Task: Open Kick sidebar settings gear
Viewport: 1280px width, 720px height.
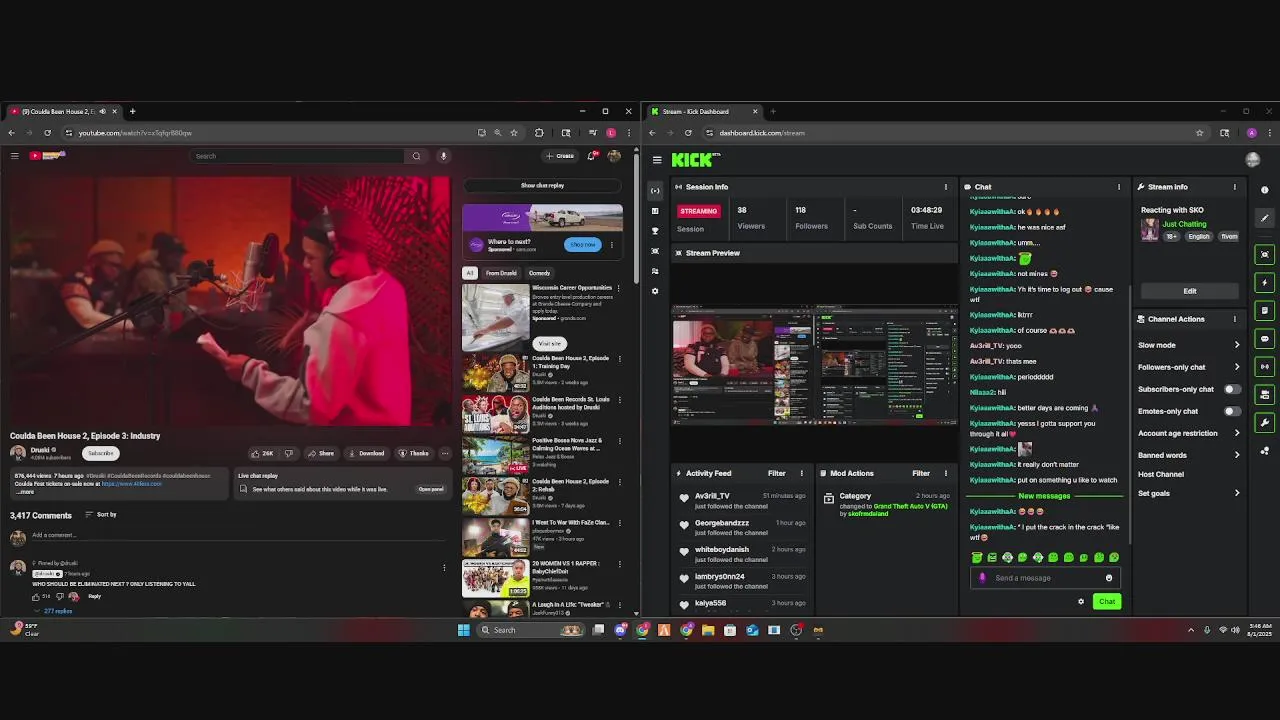Action: tap(655, 291)
